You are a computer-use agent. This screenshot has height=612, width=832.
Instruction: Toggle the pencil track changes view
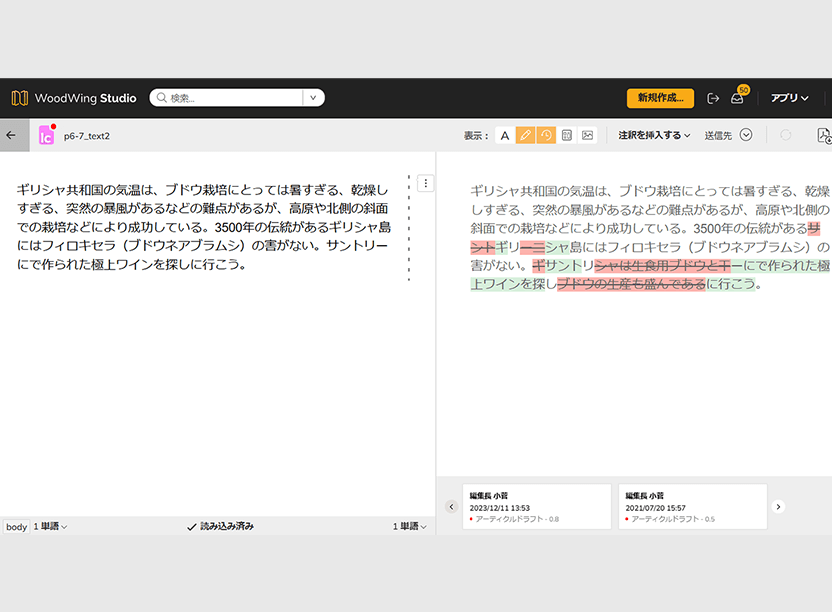coord(525,135)
